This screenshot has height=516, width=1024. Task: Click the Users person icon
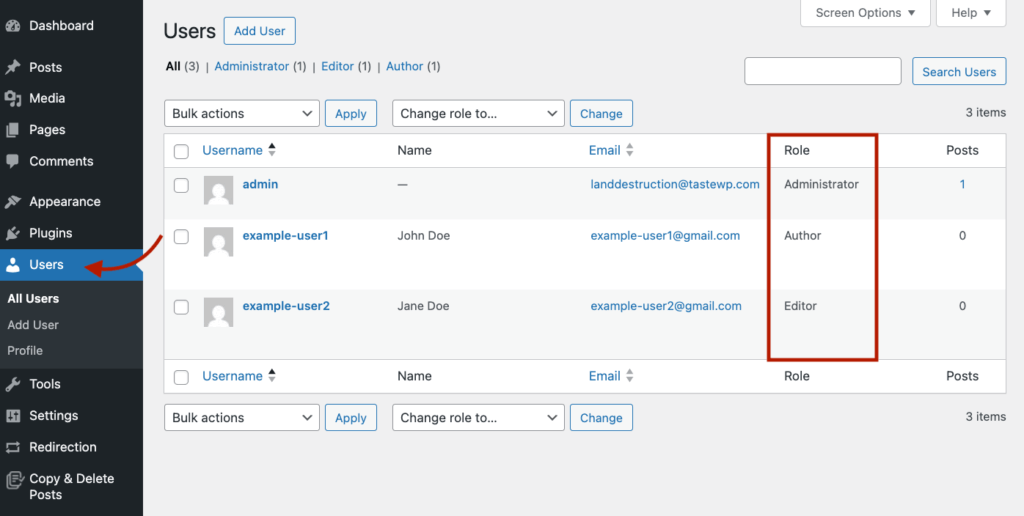[12, 265]
